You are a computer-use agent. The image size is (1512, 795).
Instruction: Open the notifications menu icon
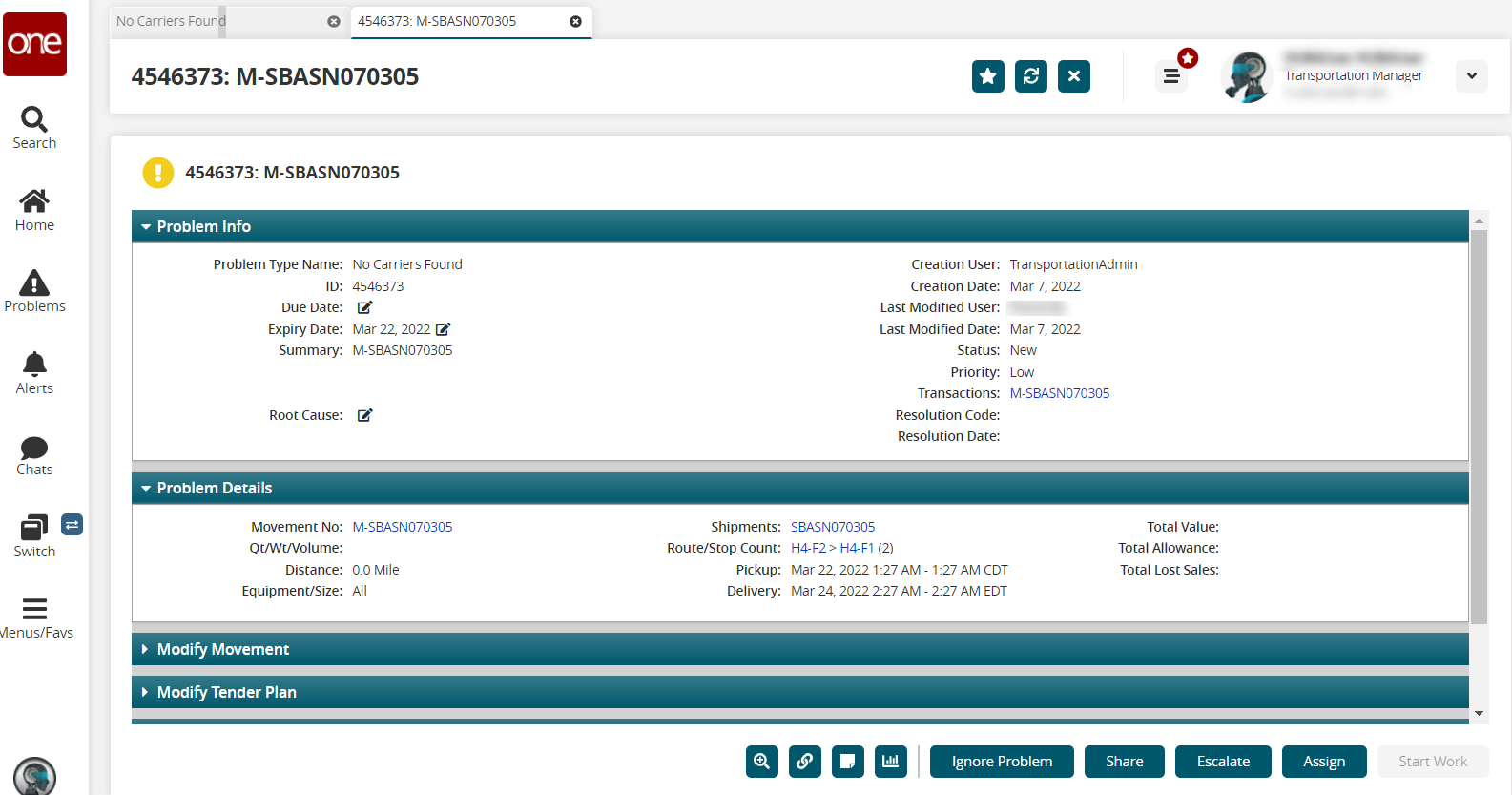[x=1172, y=75]
